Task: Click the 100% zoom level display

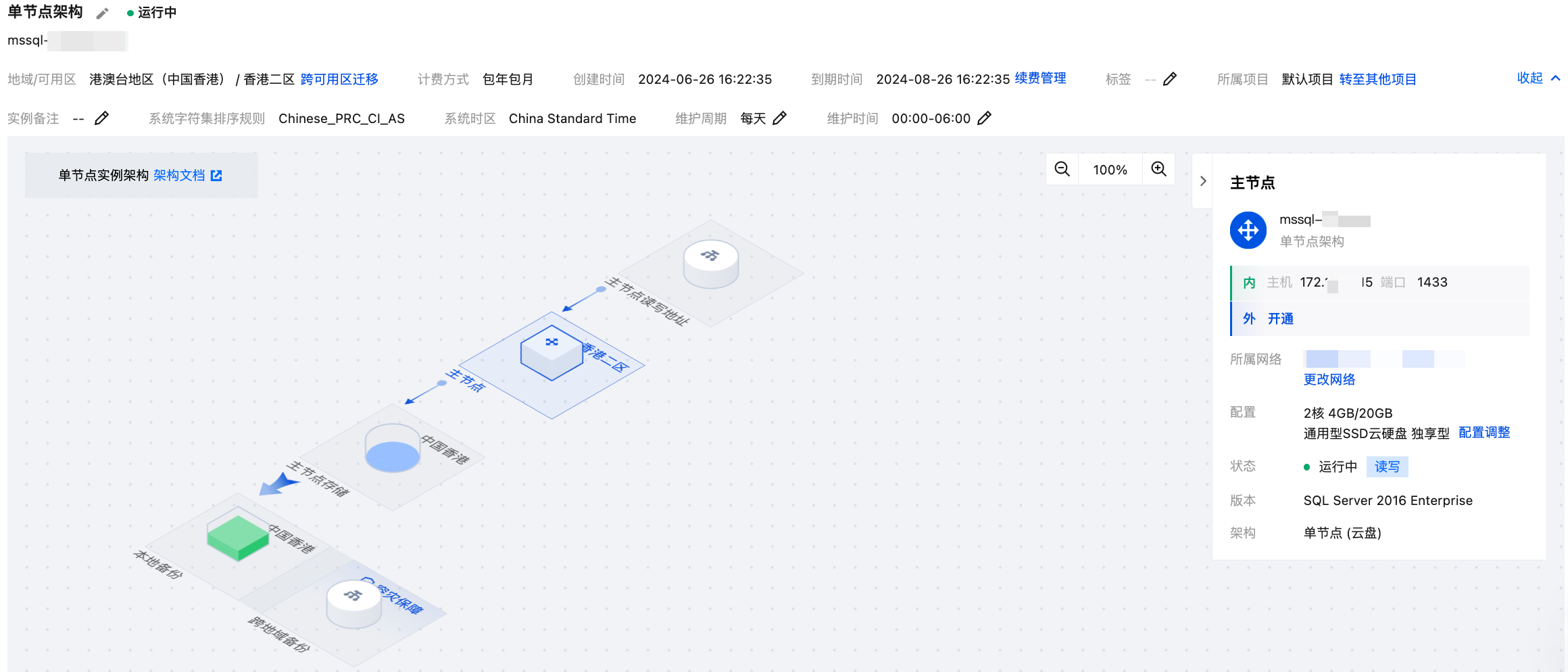Action: coord(1110,170)
